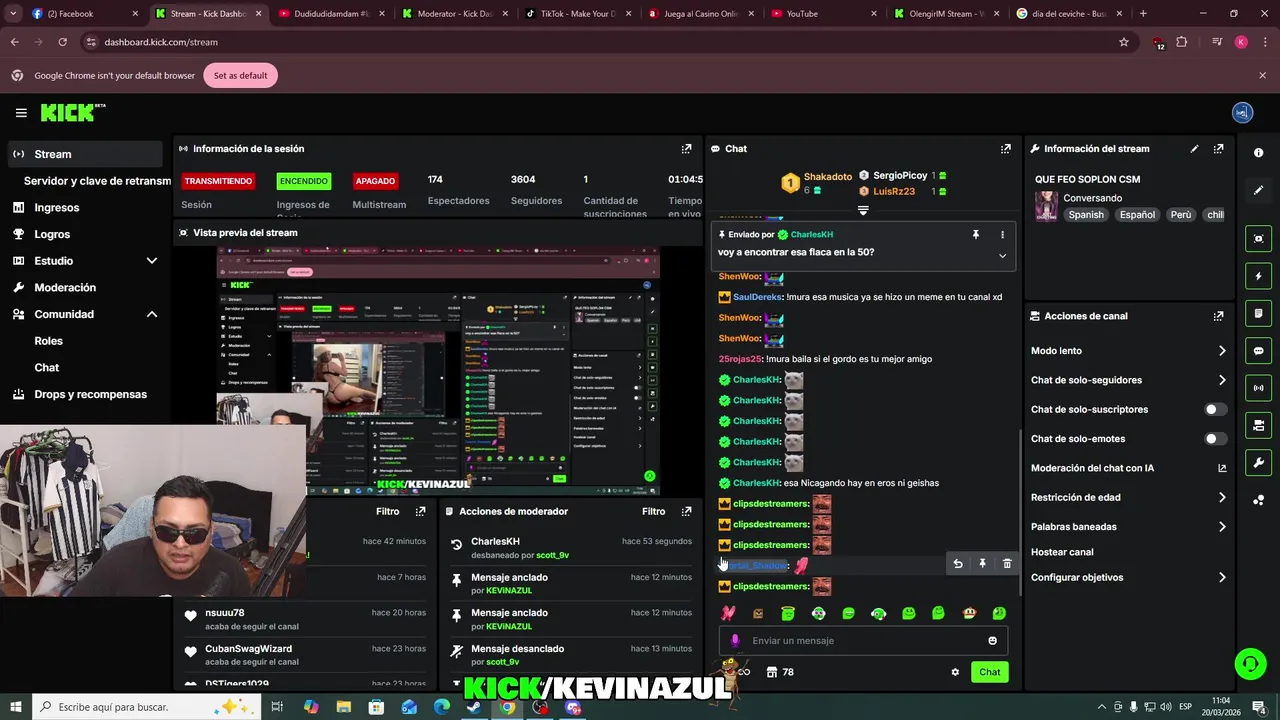This screenshot has height=720, width=1280.
Task: Open the hamburger navigation menu
Action: pos(21,113)
